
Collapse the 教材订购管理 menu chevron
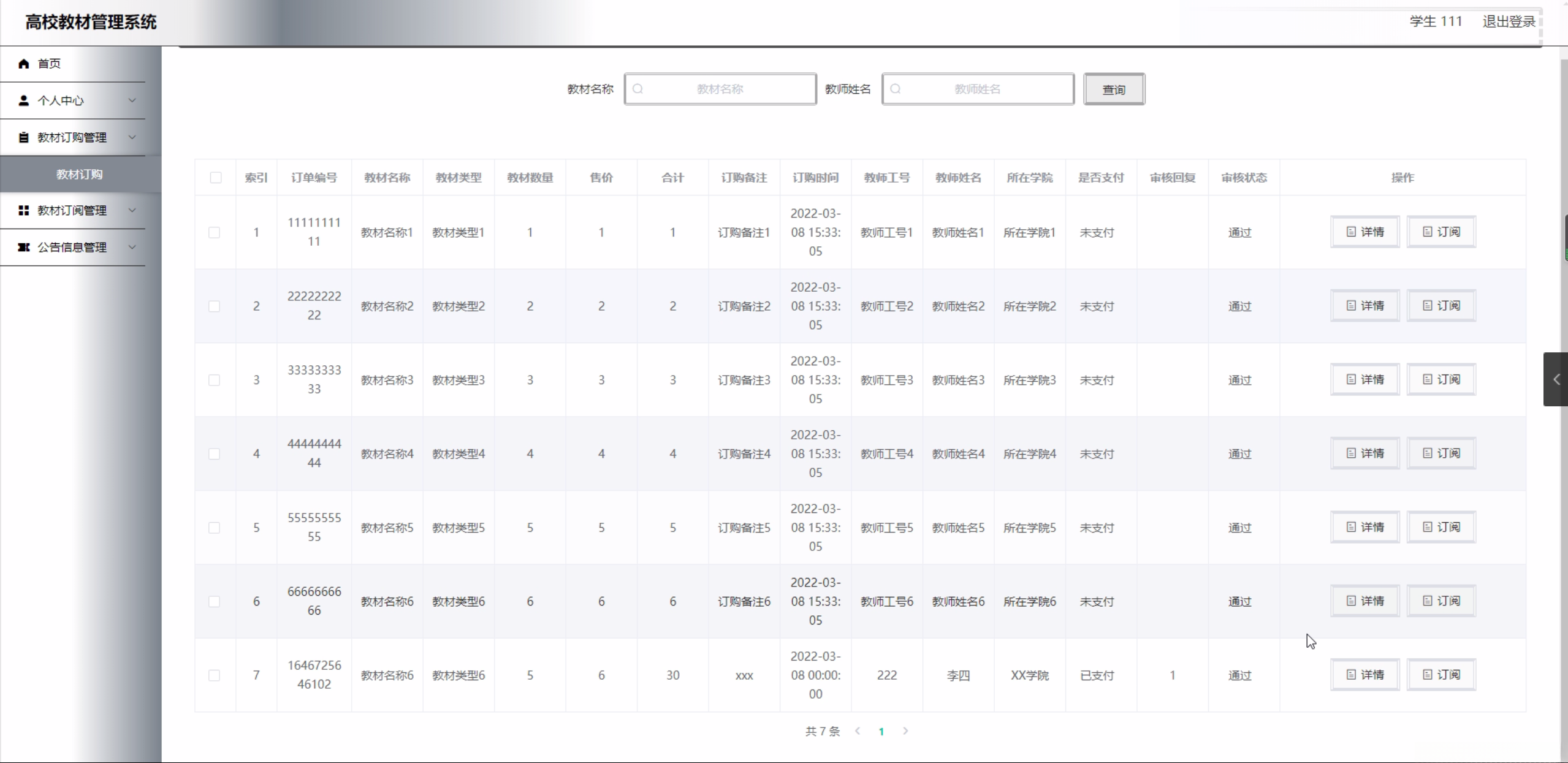click(132, 137)
